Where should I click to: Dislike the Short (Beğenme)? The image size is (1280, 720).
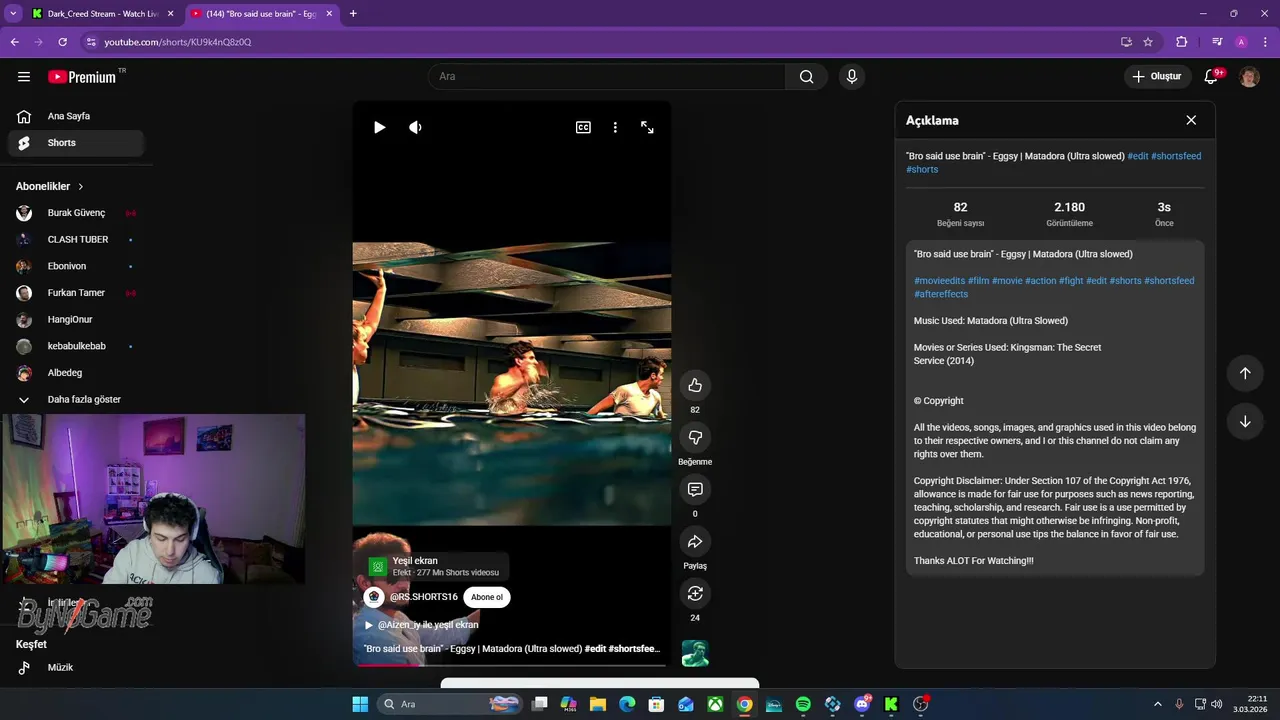point(695,437)
